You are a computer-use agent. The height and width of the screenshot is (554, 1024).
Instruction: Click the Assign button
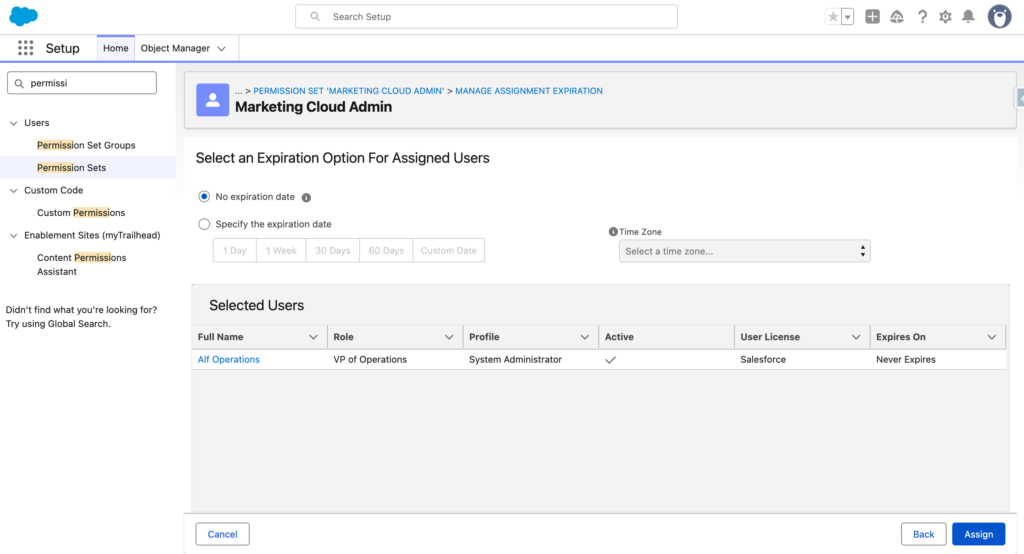coord(978,534)
